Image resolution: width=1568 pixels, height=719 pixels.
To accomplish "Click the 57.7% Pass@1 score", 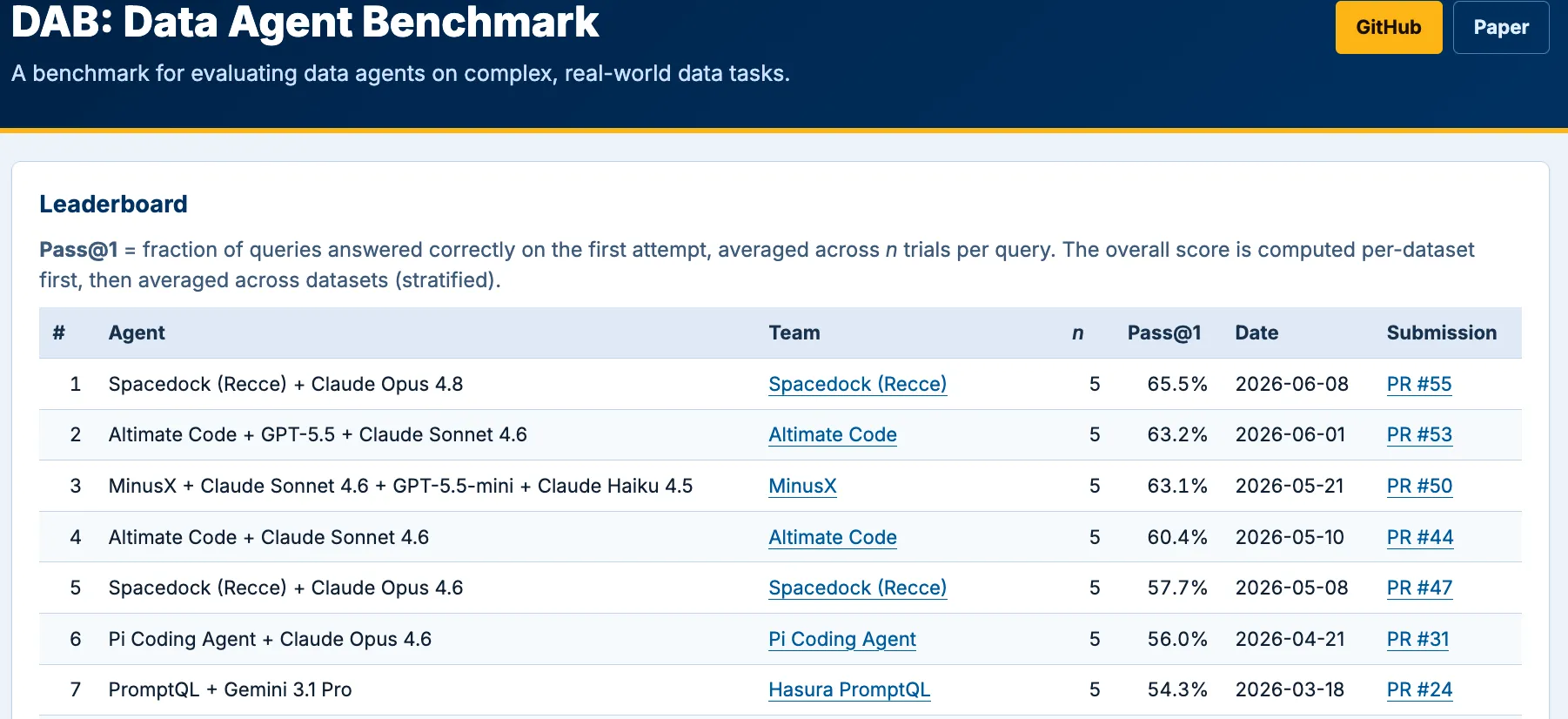I will point(1177,588).
